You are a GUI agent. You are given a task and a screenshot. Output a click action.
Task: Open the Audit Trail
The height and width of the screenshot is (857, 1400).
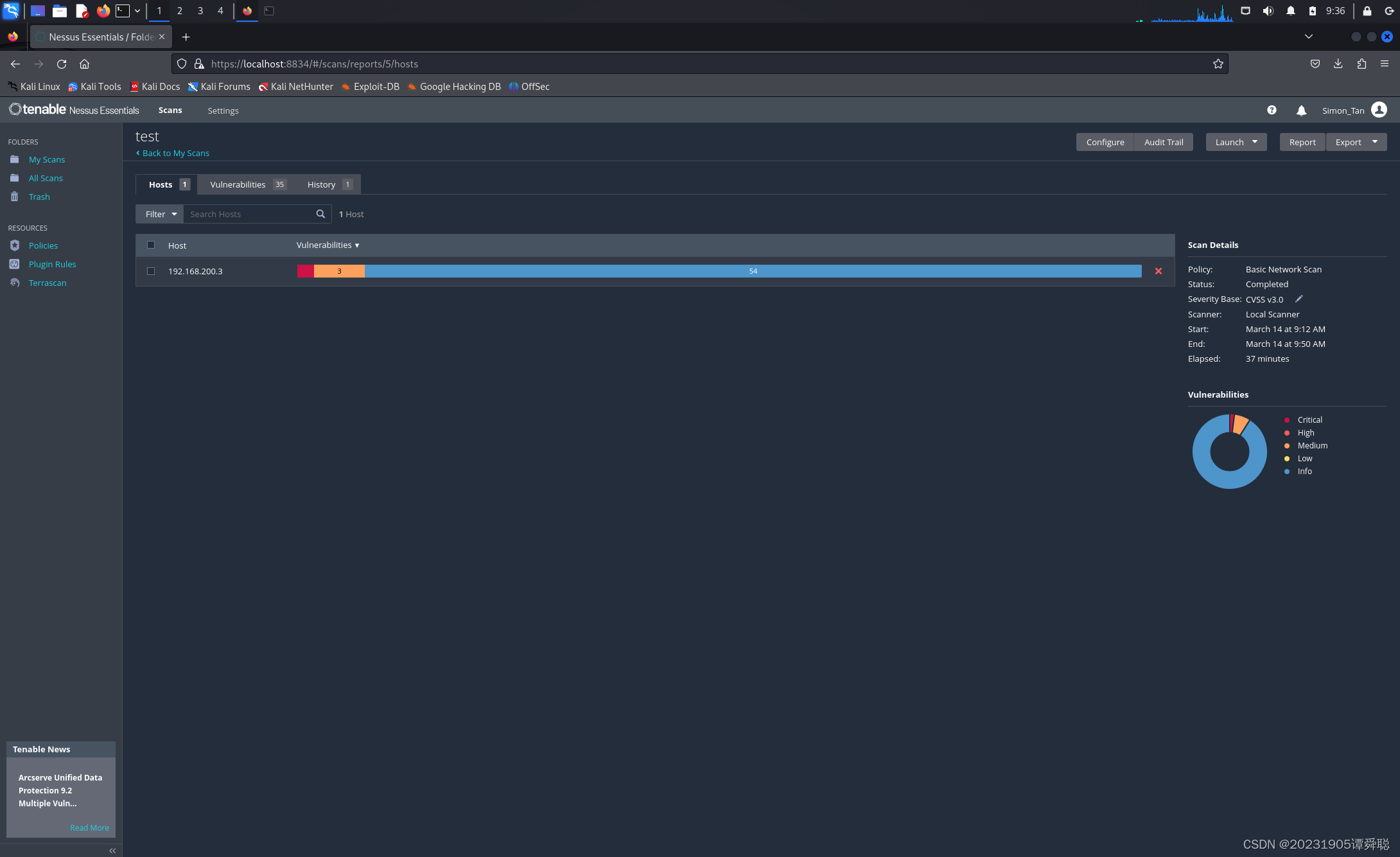click(x=1164, y=142)
